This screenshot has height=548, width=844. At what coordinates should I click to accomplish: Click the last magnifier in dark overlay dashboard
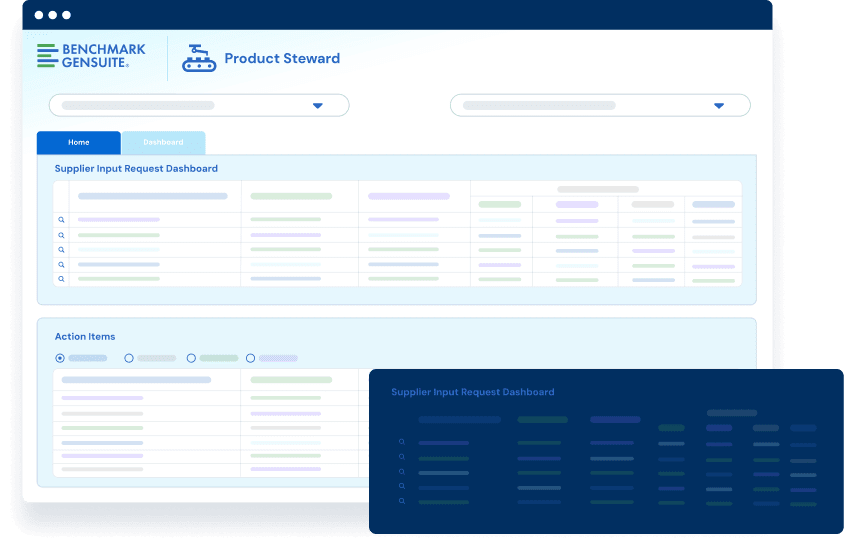click(402, 502)
